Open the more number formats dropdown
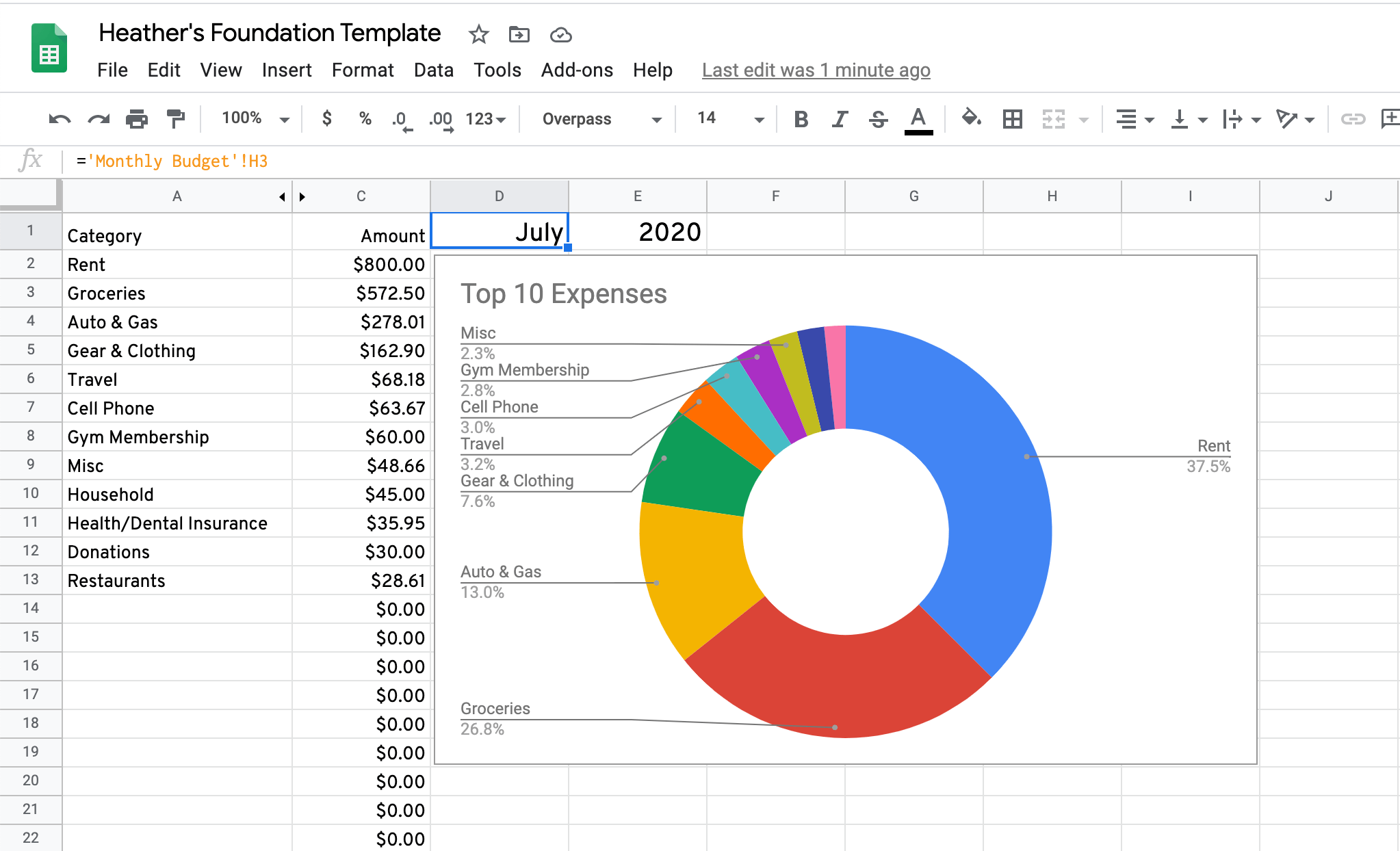 click(x=486, y=118)
